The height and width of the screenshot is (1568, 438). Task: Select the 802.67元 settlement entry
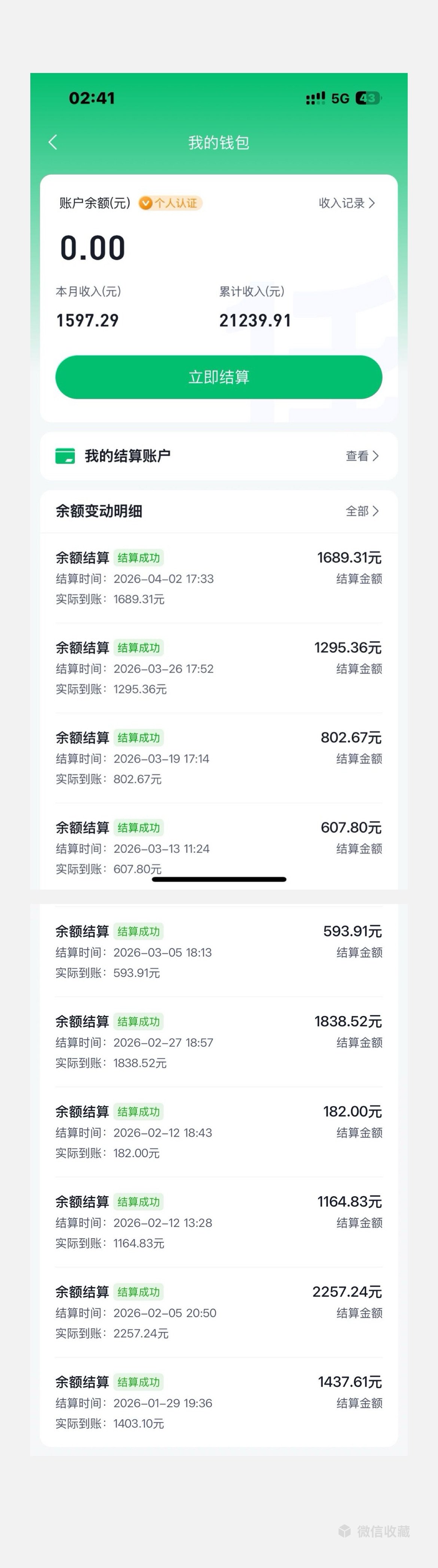pos(219,758)
